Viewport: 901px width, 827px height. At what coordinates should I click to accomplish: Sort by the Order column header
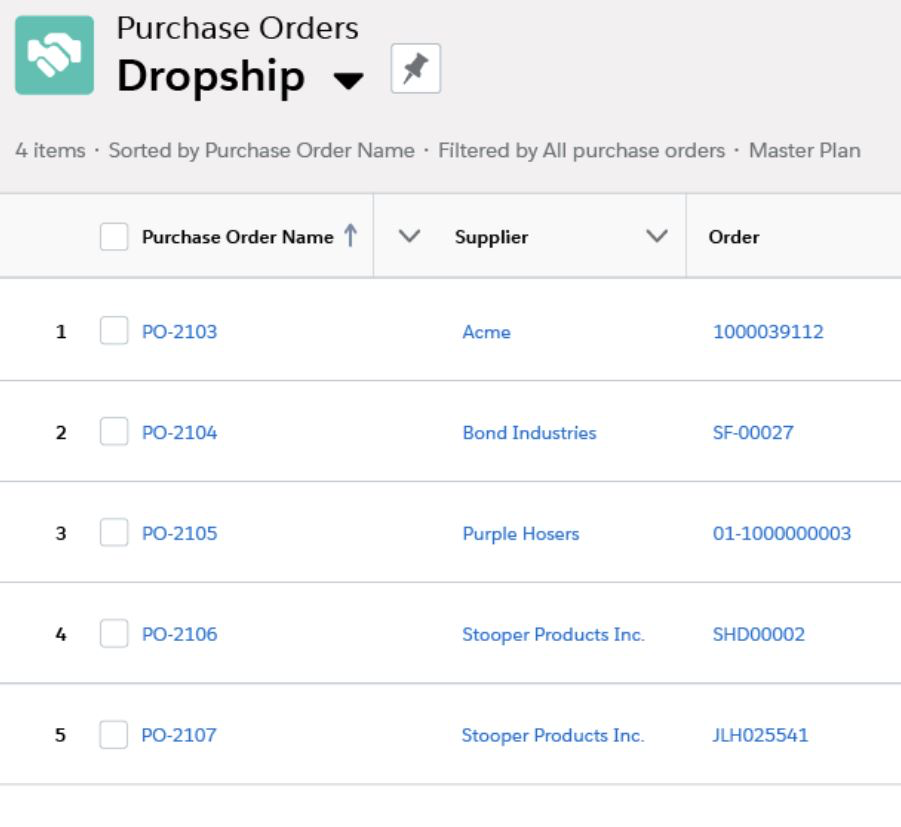734,237
